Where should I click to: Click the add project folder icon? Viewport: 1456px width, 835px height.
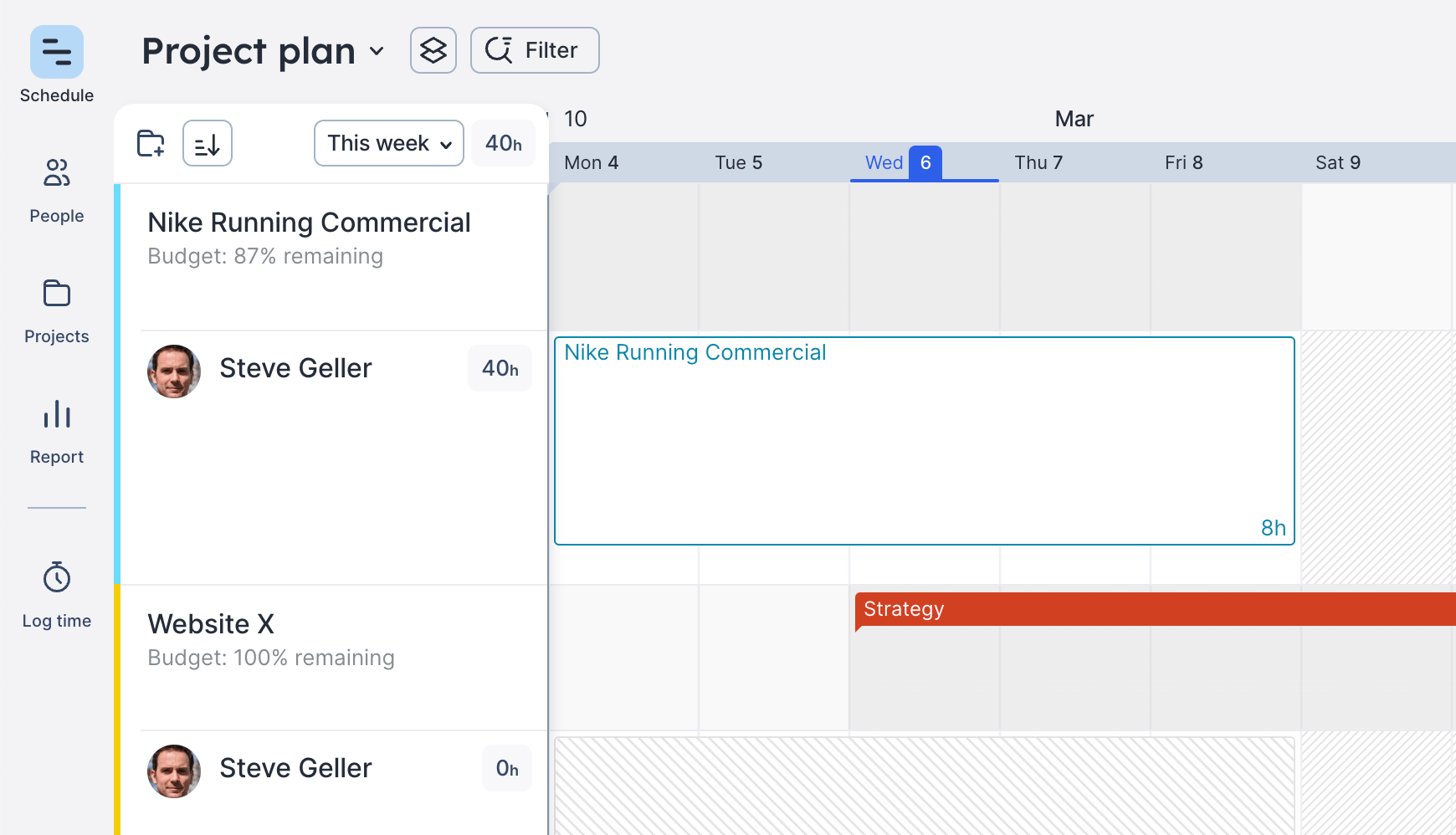151,143
